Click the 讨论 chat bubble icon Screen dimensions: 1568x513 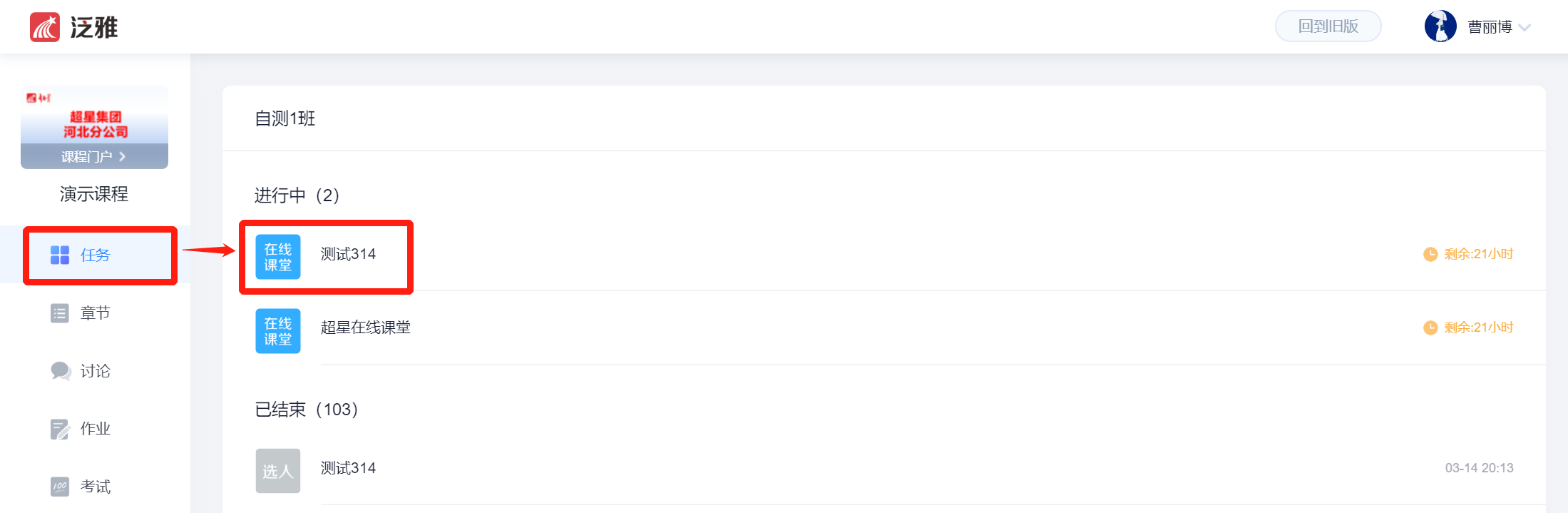point(61,371)
